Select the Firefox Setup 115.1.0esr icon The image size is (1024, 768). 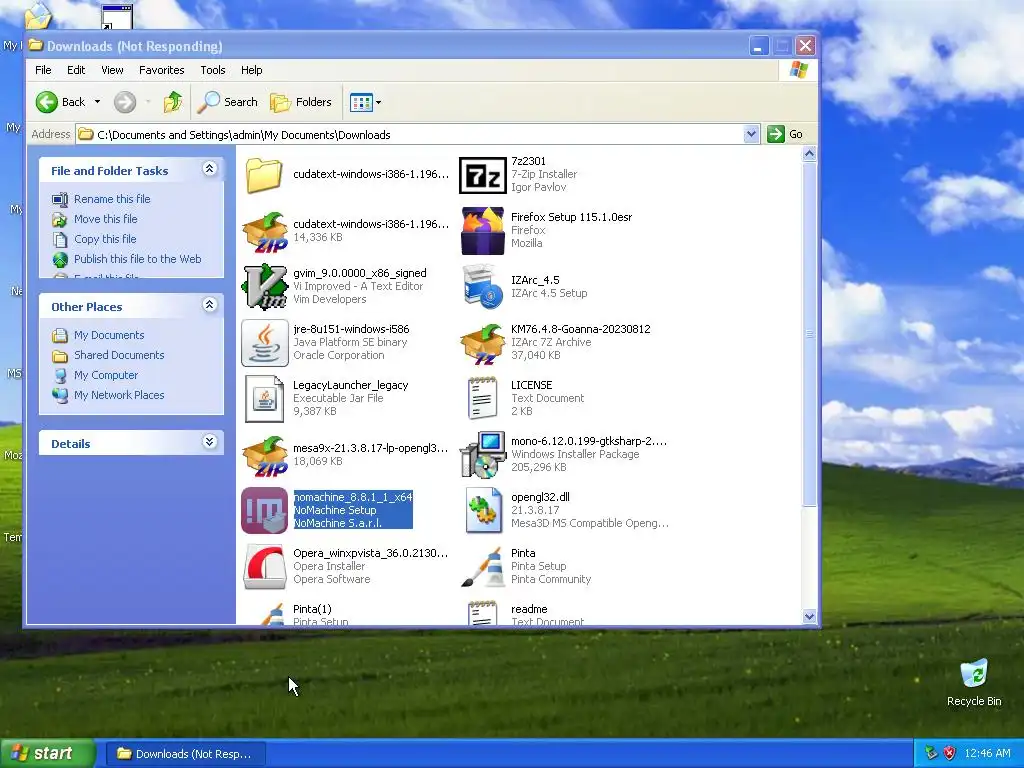tap(483, 231)
